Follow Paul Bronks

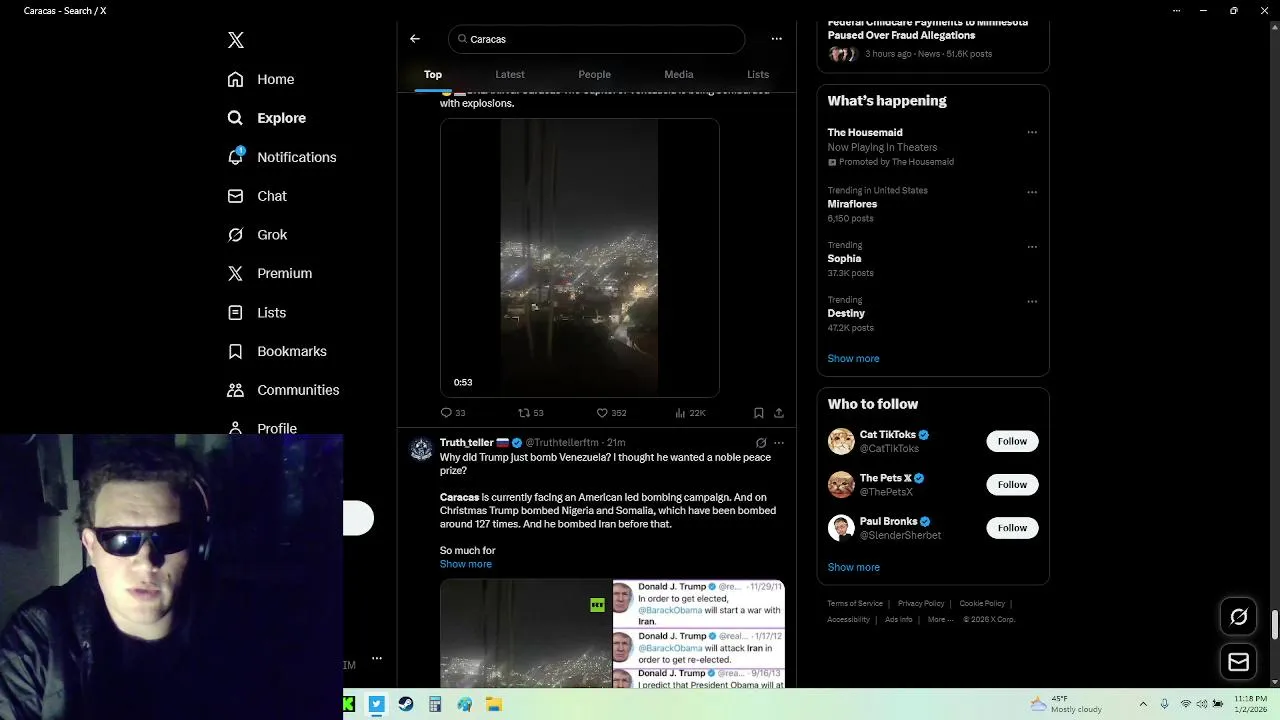tap(1012, 528)
